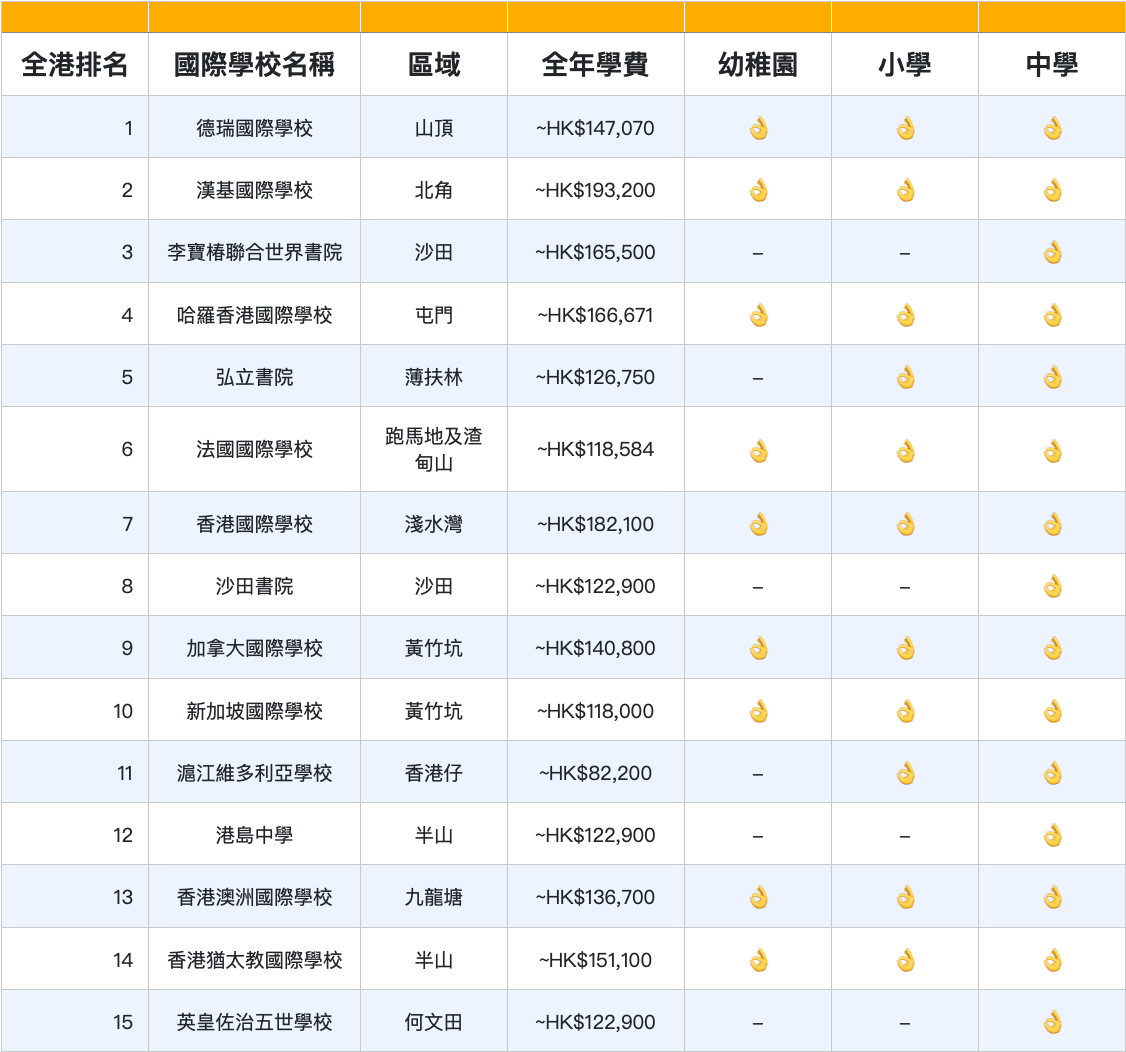Click the OK hand in 滬江維多利亞學校 primary column

coord(906,773)
